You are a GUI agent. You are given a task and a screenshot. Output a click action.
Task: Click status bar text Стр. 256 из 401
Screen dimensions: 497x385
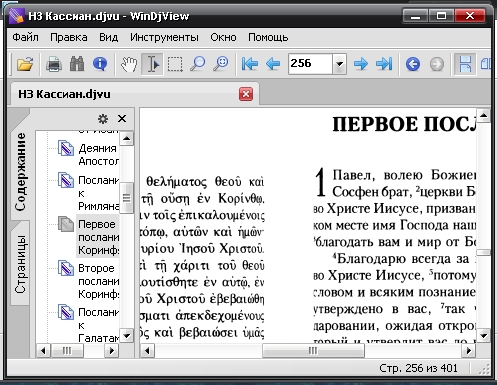coord(418,368)
